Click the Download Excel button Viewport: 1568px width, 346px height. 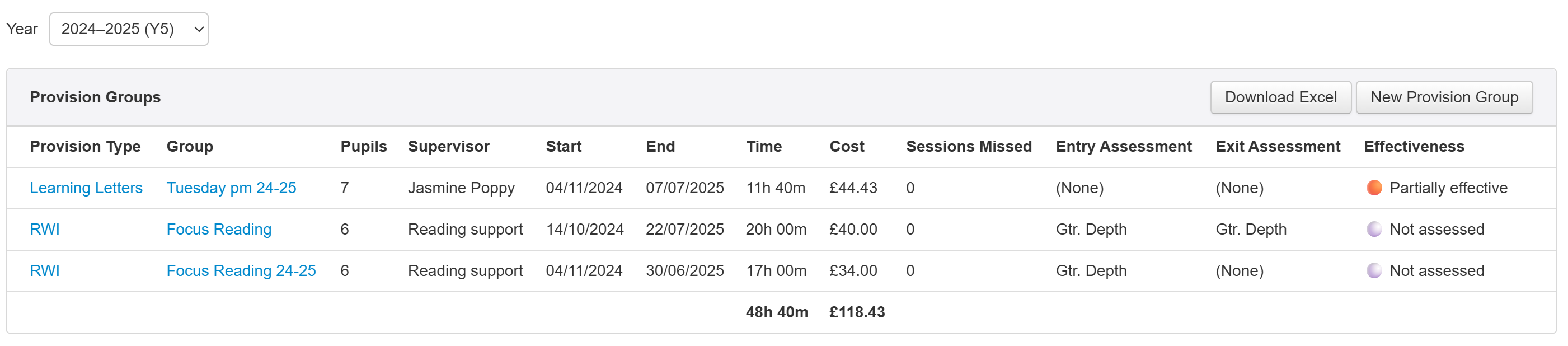(1280, 97)
